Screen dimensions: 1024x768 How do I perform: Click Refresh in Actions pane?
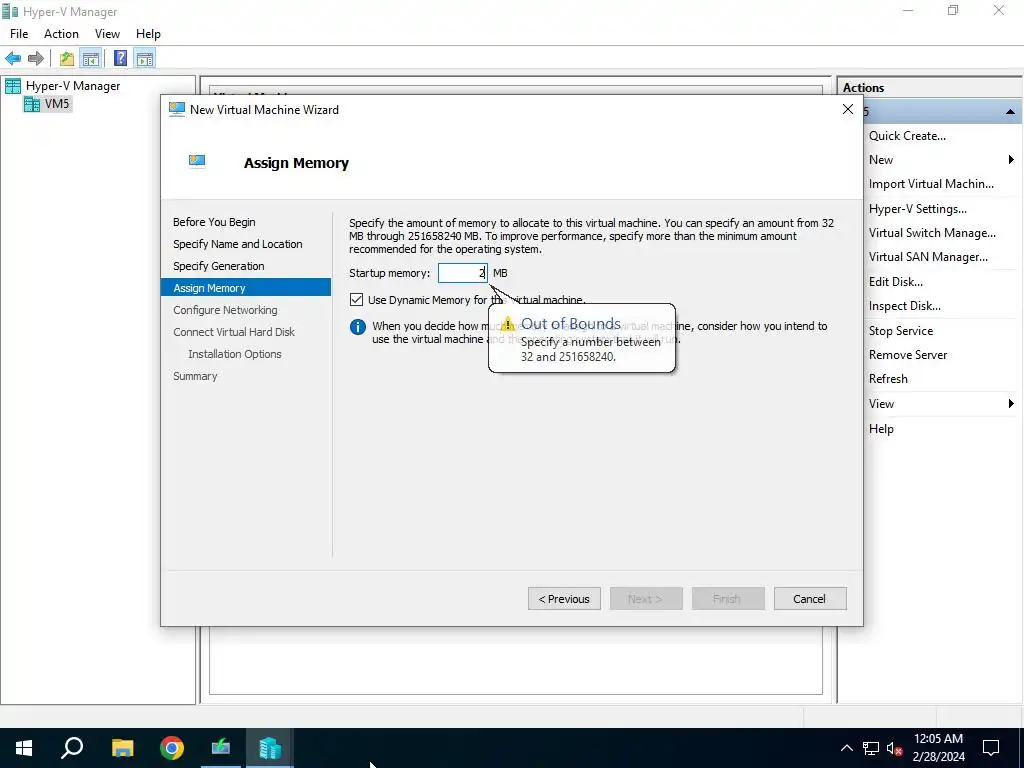tap(888, 379)
